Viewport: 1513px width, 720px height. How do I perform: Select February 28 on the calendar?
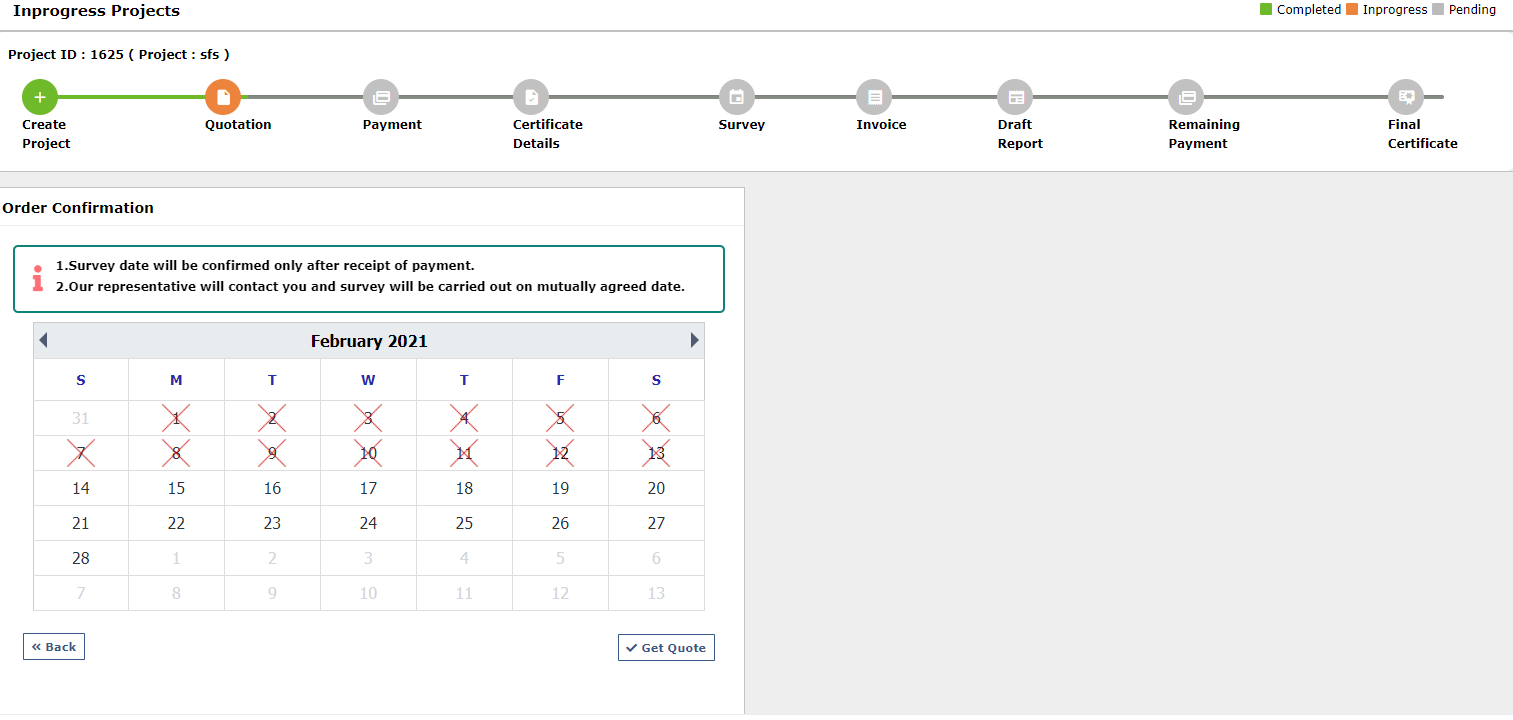coord(81,558)
